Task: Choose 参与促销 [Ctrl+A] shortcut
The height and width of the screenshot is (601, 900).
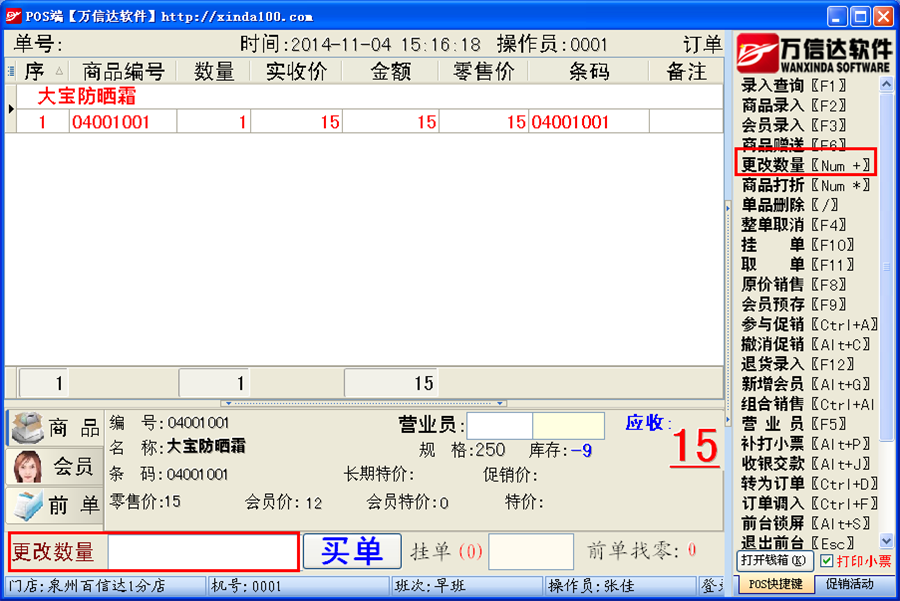Action: (x=809, y=324)
